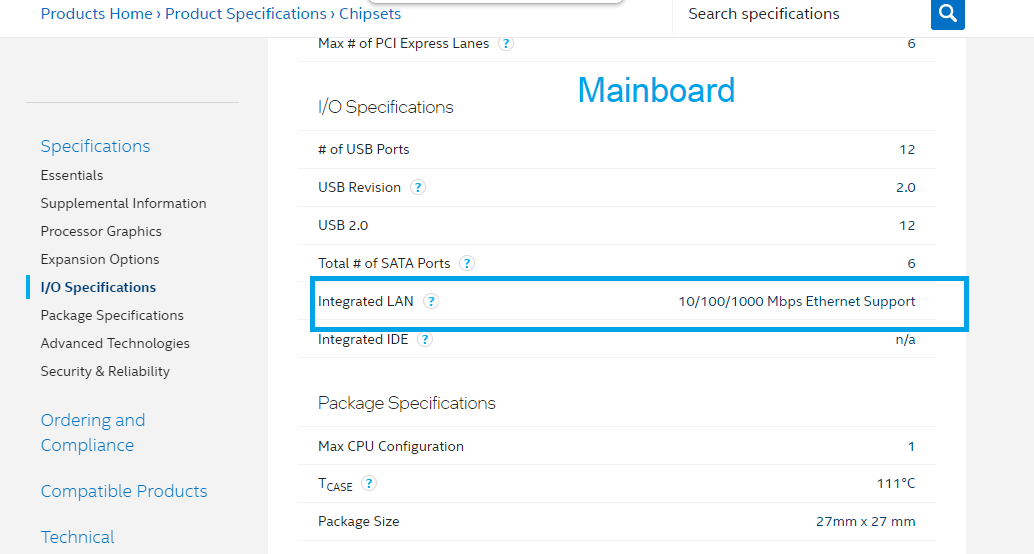Select Essentials in the sidebar
1034x554 pixels.
(x=72, y=175)
